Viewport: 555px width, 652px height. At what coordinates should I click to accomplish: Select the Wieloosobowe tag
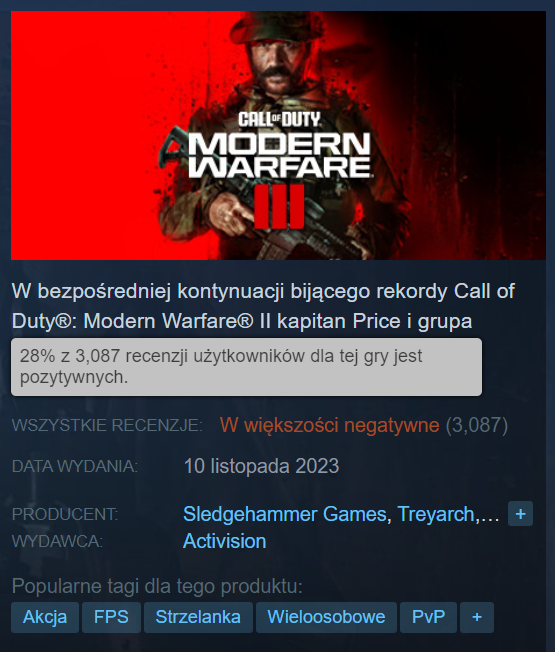(326, 617)
